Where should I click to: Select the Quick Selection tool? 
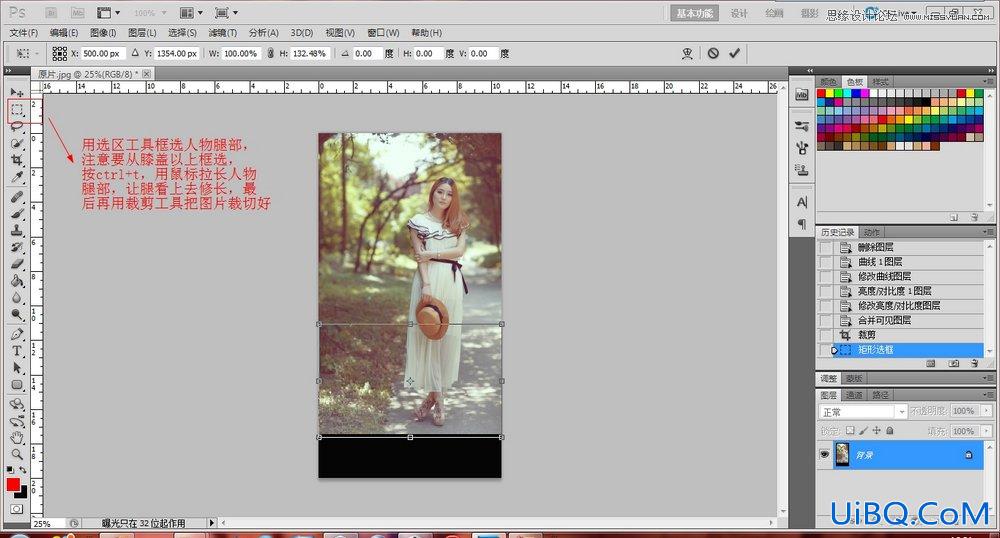pyautogui.click(x=17, y=143)
